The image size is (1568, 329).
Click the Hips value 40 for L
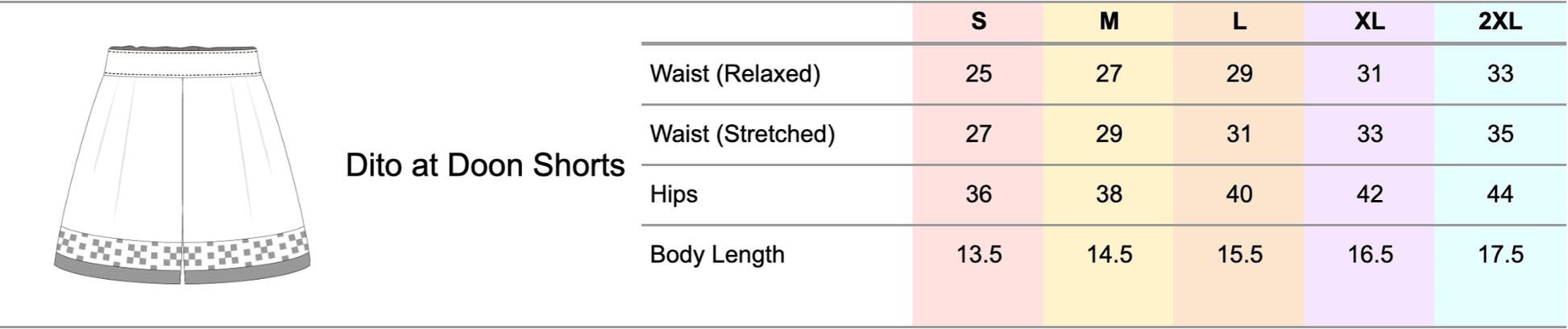tap(1239, 194)
